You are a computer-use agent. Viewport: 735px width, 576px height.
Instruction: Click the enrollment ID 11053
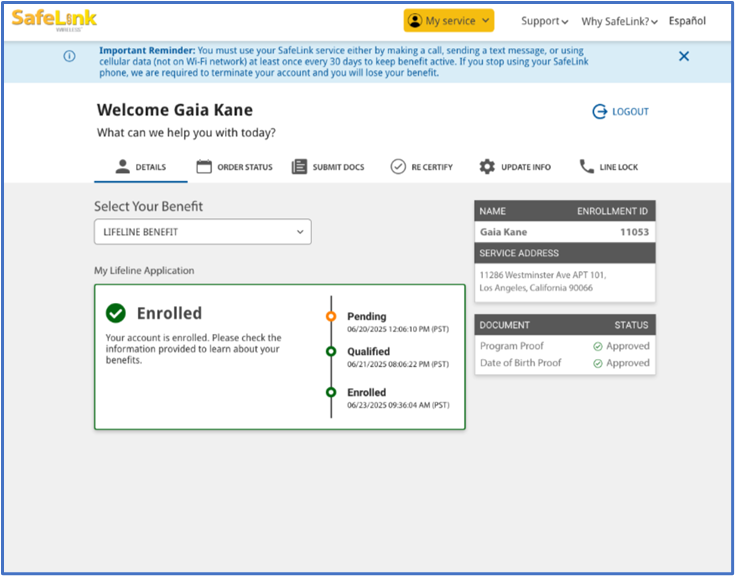634,232
